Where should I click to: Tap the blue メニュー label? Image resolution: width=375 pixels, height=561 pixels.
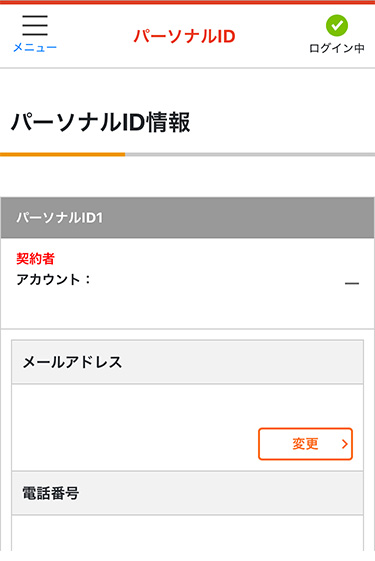click(35, 47)
